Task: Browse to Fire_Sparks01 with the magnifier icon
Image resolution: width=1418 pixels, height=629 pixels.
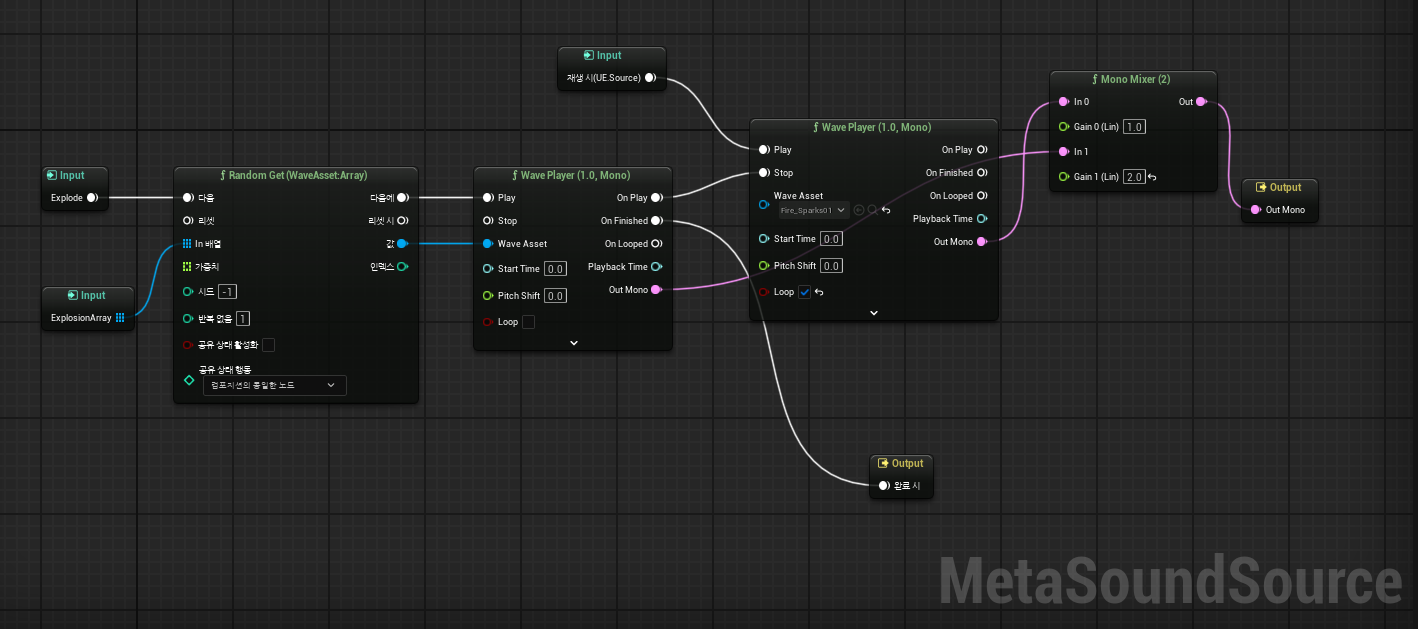Action: [x=872, y=210]
